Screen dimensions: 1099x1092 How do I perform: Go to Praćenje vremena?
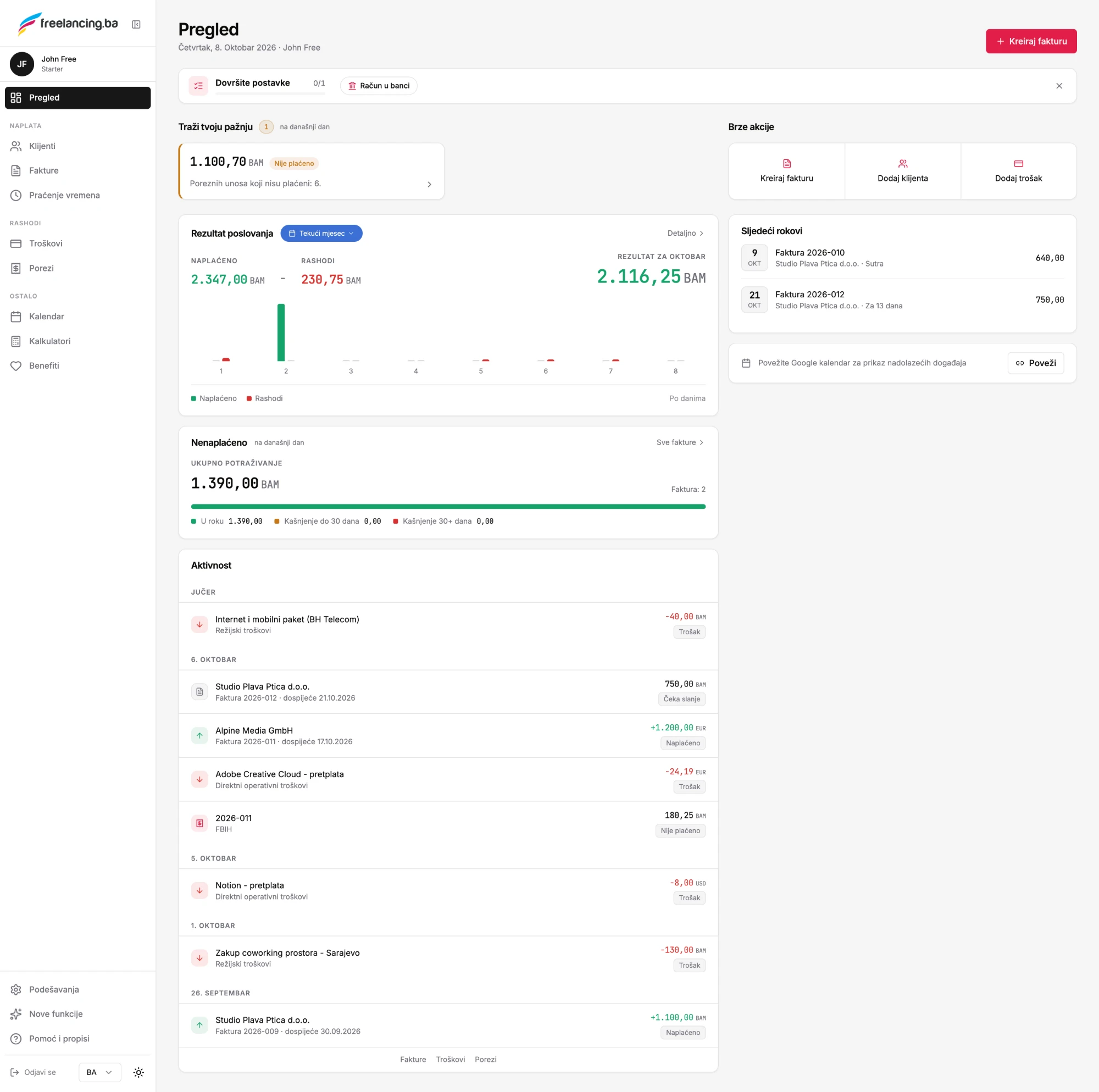(78, 195)
